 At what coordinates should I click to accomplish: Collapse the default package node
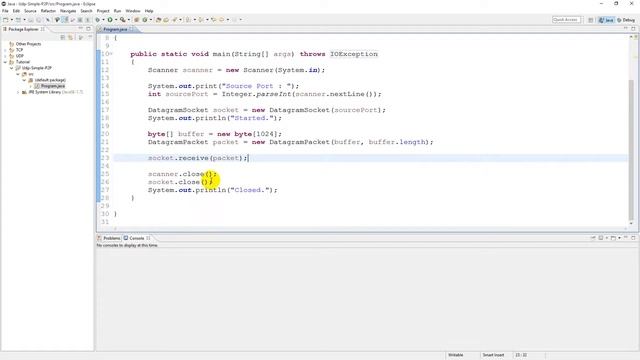[x=24, y=80]
